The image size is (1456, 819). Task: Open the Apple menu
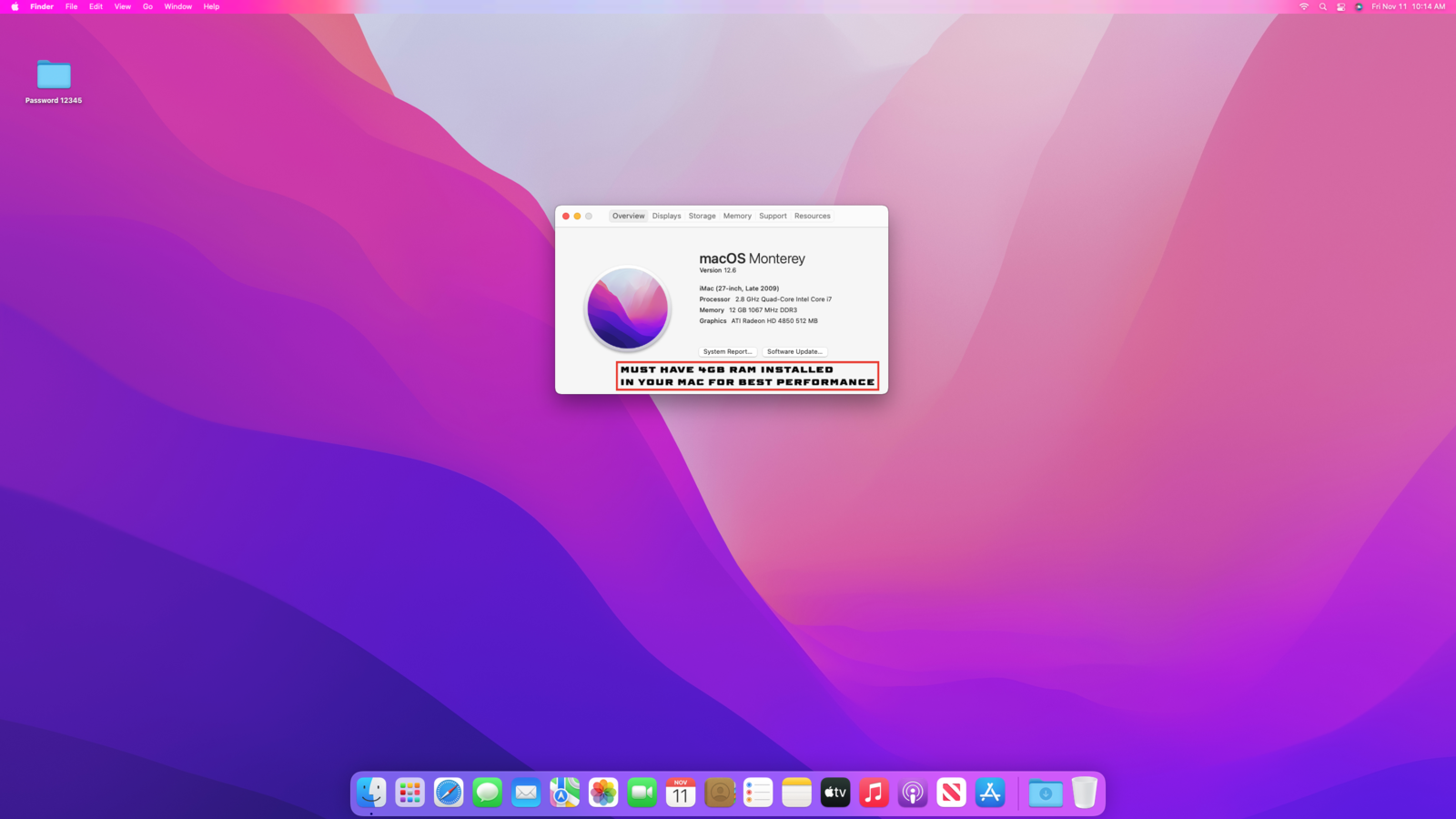point(15,6)
